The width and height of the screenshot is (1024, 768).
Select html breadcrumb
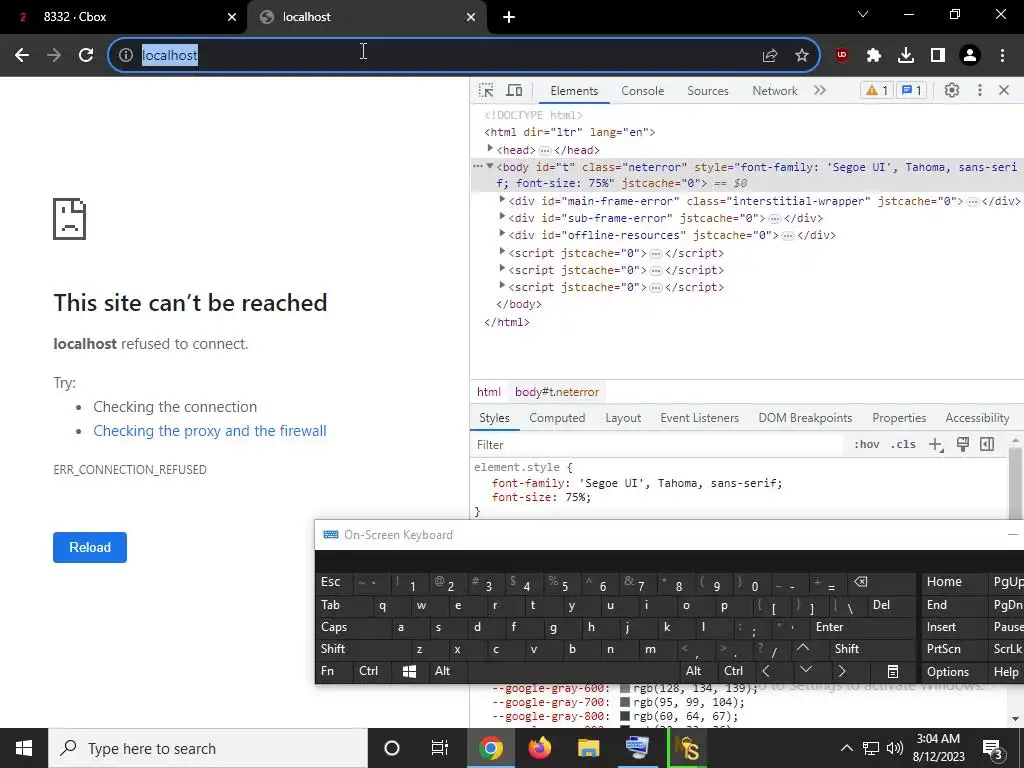point(488,392)
